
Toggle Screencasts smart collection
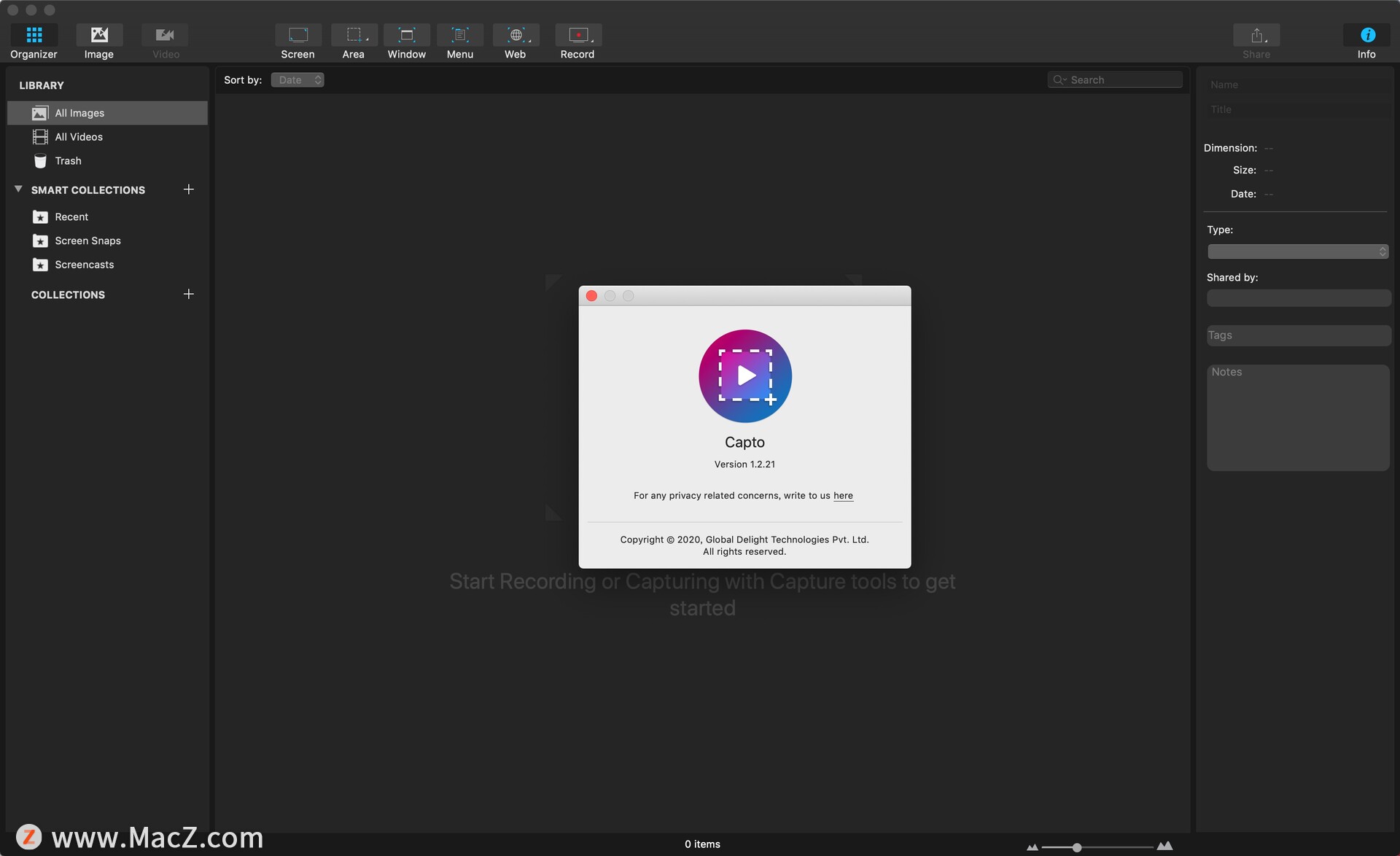point(83,265)
